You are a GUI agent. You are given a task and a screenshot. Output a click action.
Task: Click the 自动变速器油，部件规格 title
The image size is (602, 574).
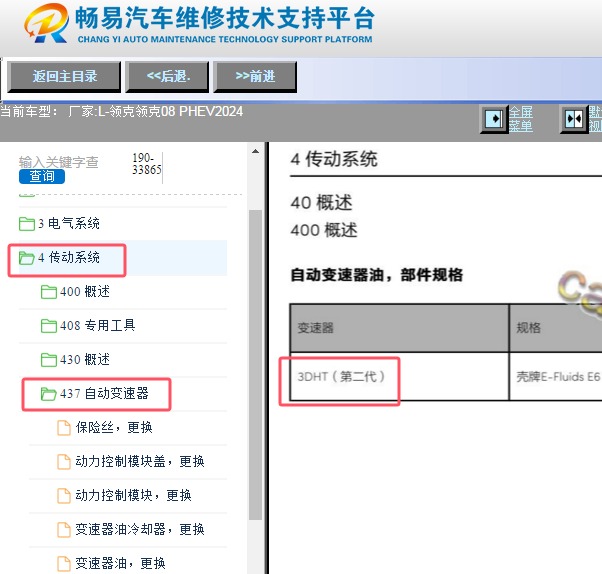(x=377, y=275)
